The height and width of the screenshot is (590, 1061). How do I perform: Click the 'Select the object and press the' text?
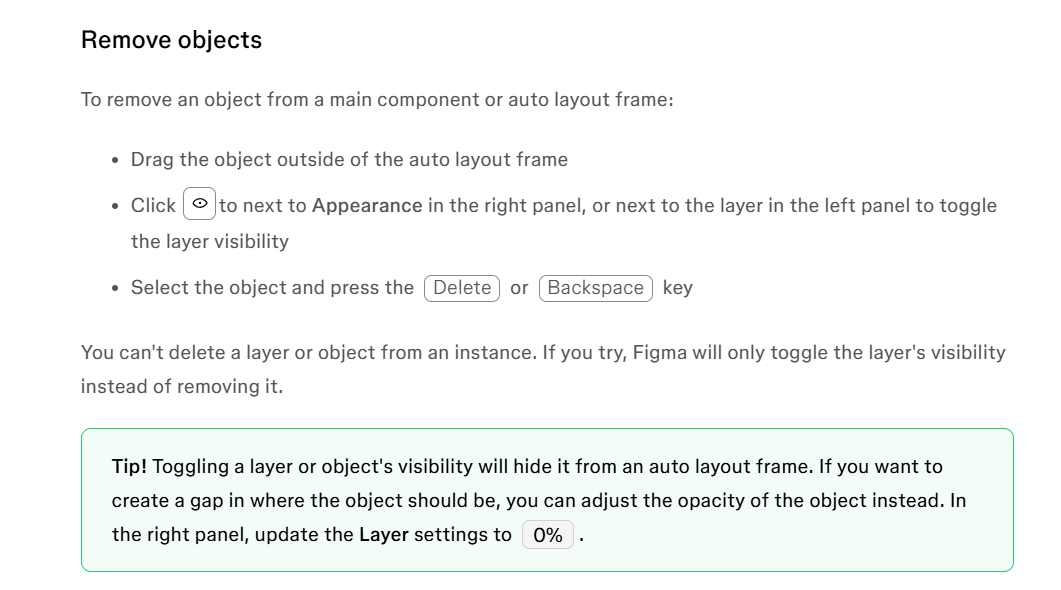pyautogui.click(x=272, y=288)
